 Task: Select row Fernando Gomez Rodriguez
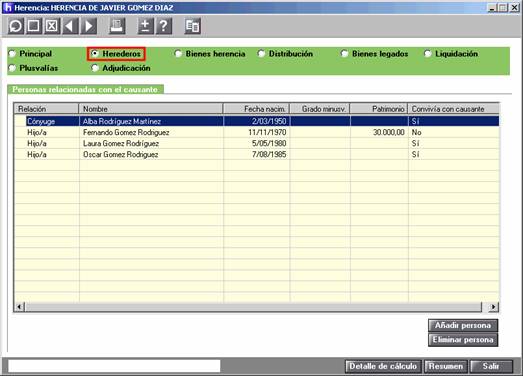[x=257, y=132]
